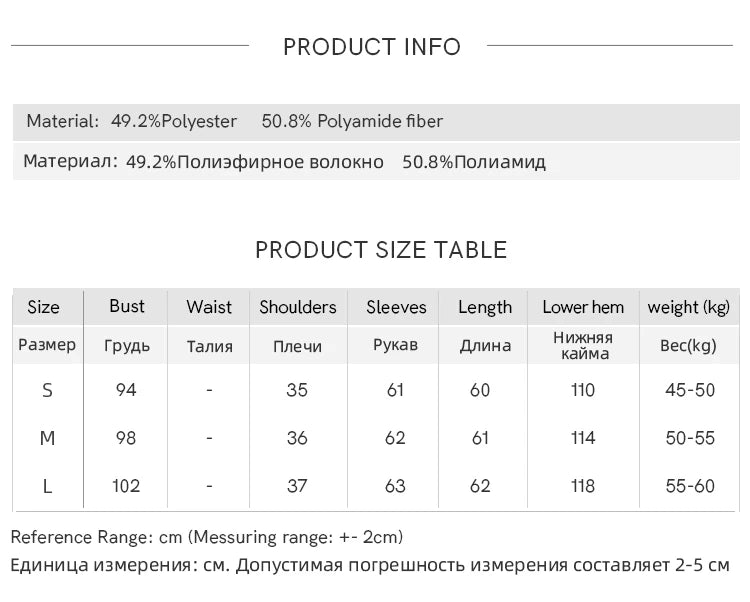This screenshot has height=602, width=750.
Task: Click the Bust column header
Action: (127, 307)
